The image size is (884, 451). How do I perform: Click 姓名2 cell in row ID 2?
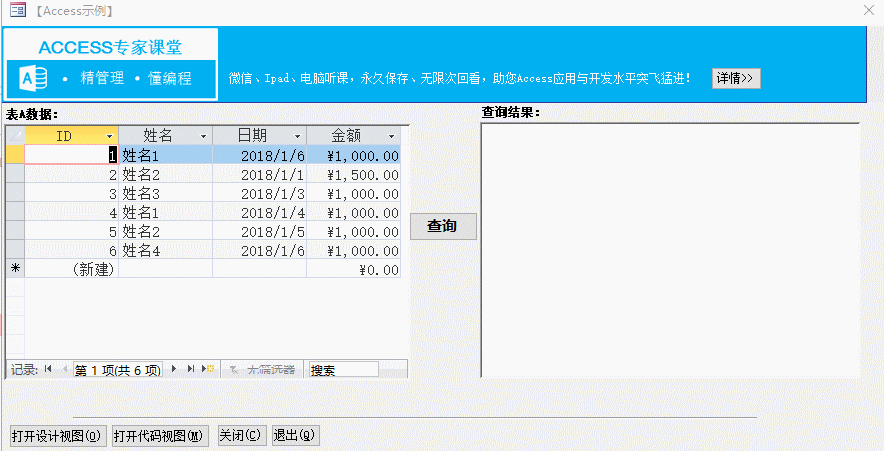pyautogui.click(x=166, y=174)
